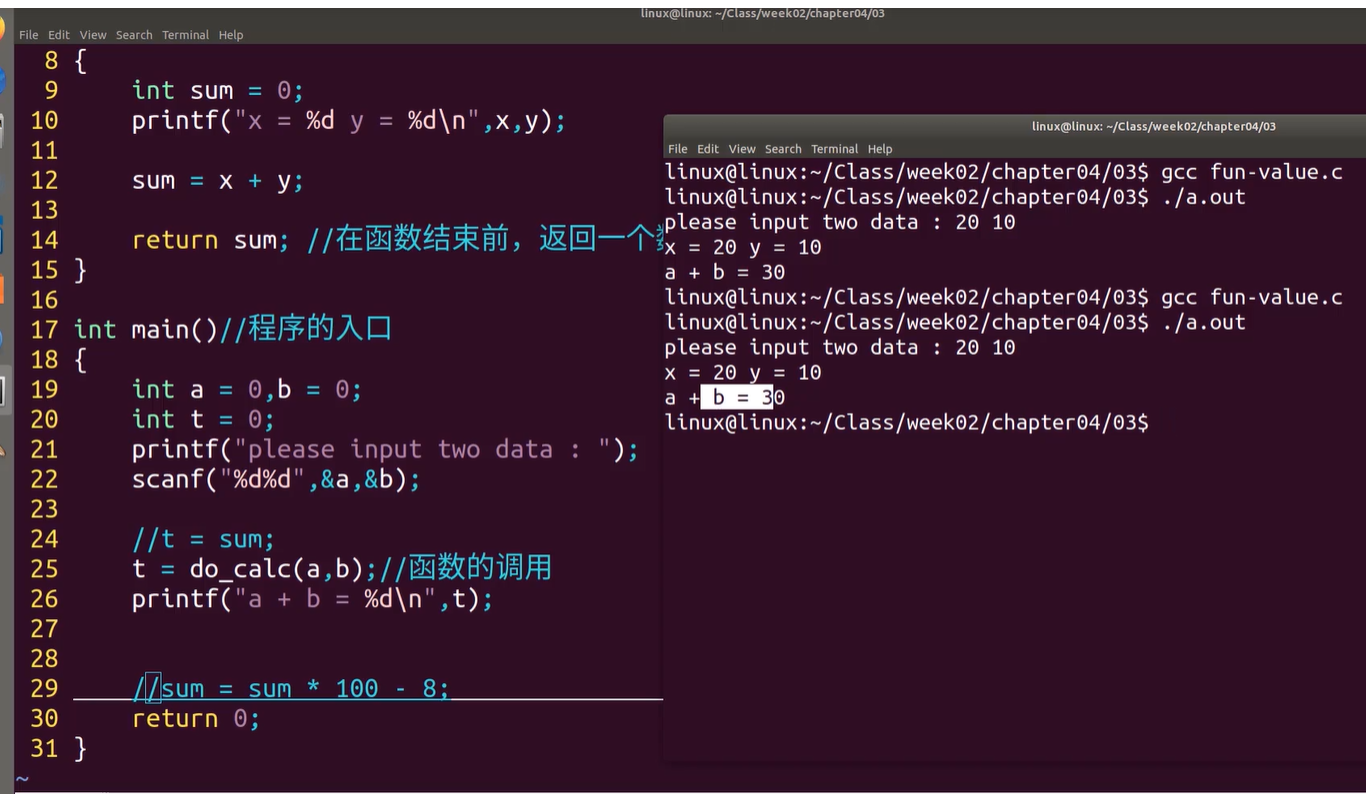Click the code line 'int a = 0,b = 0;'

point(246,389)
